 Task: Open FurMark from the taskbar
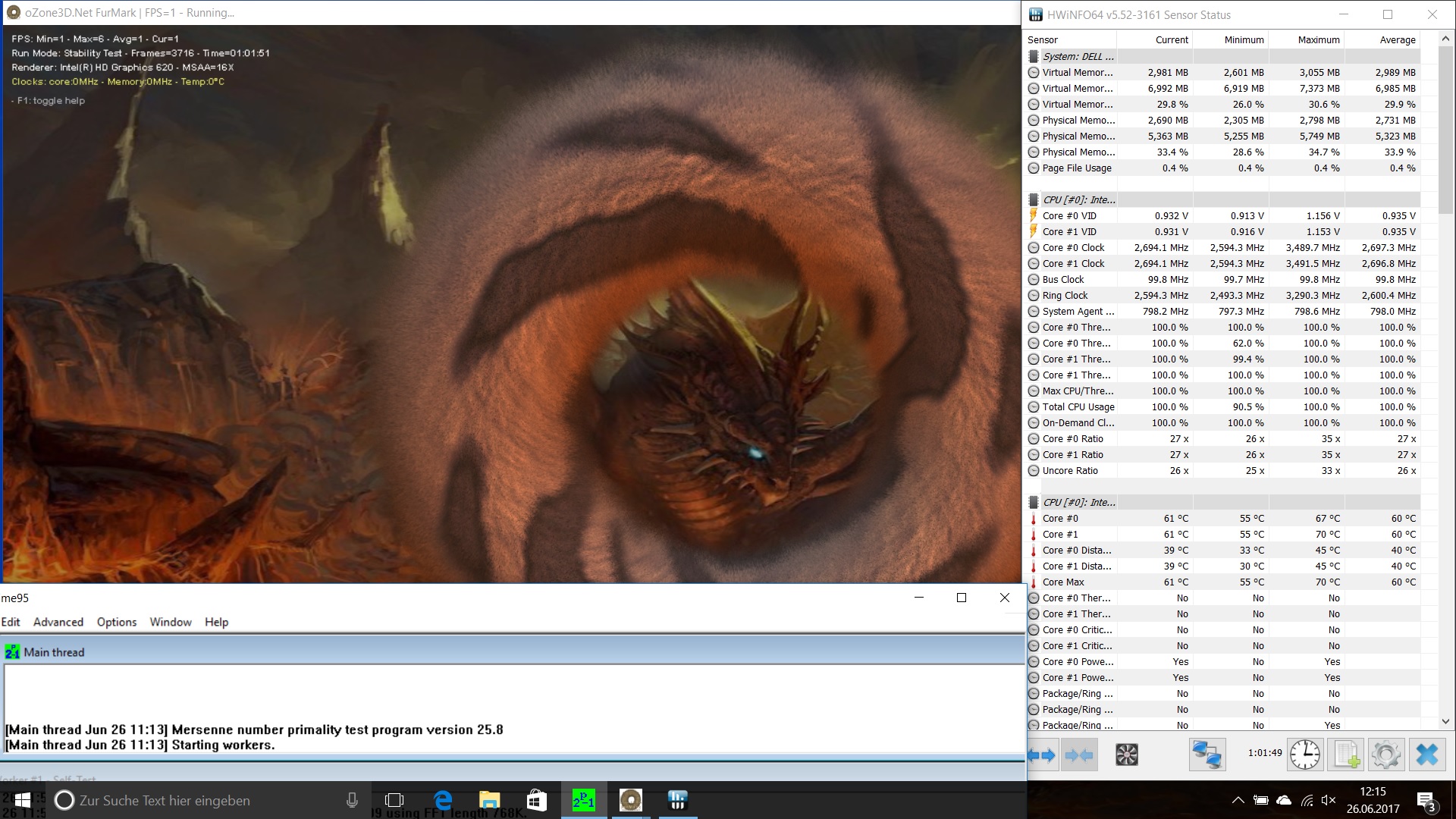pyautogui.click(x=630, y=800)
